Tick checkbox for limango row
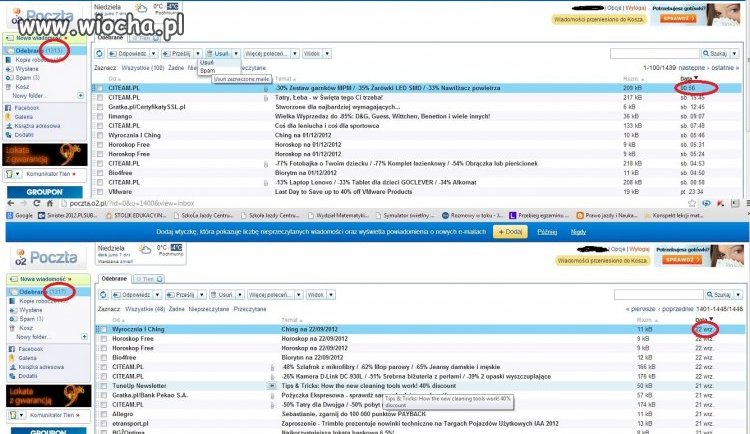Image resolution: width=750 pixels, height=434 pixels. 100,116
